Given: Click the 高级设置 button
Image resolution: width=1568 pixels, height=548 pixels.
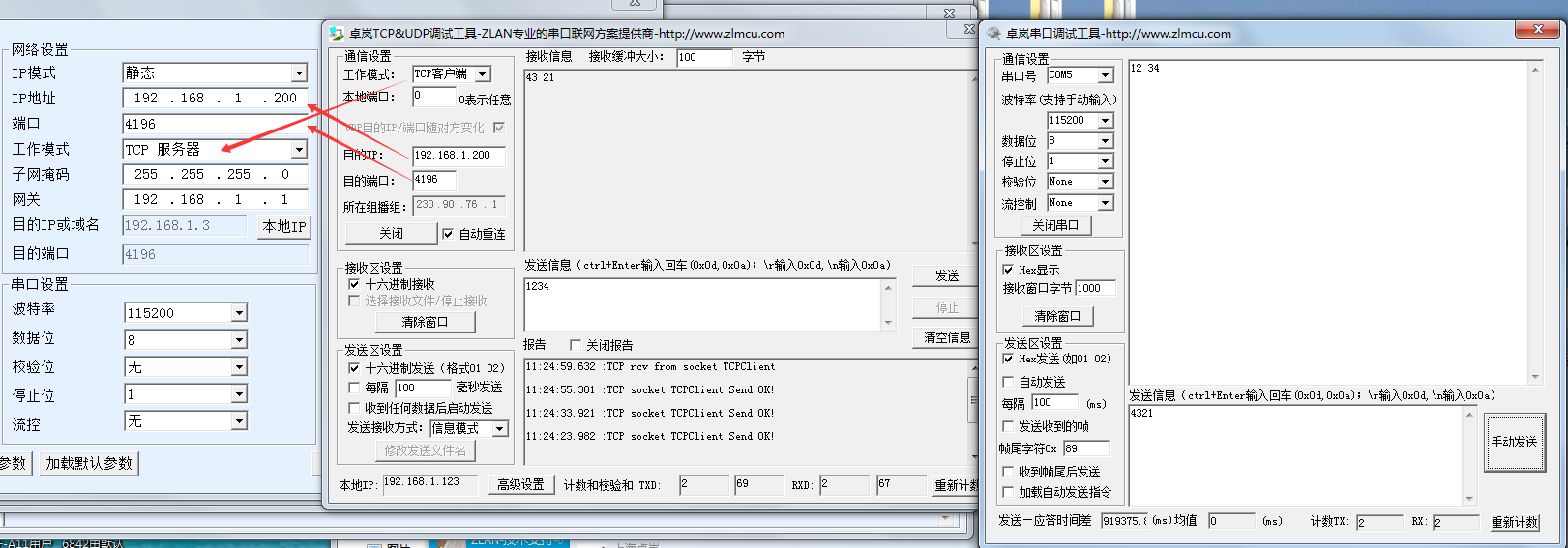Looking at the screenshot, I should 520,484.
